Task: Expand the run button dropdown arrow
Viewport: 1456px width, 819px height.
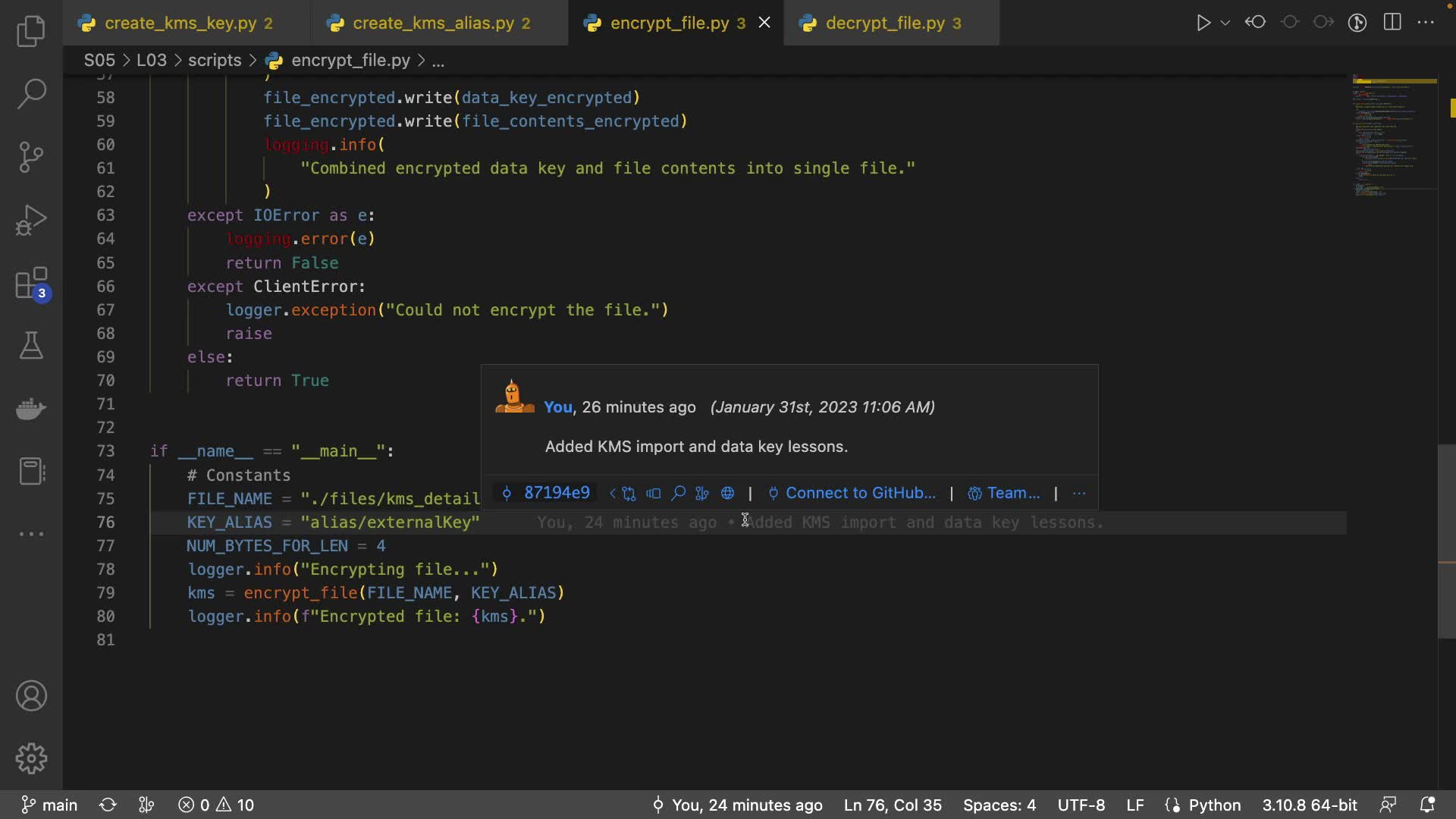Action: pos(1225,23)
